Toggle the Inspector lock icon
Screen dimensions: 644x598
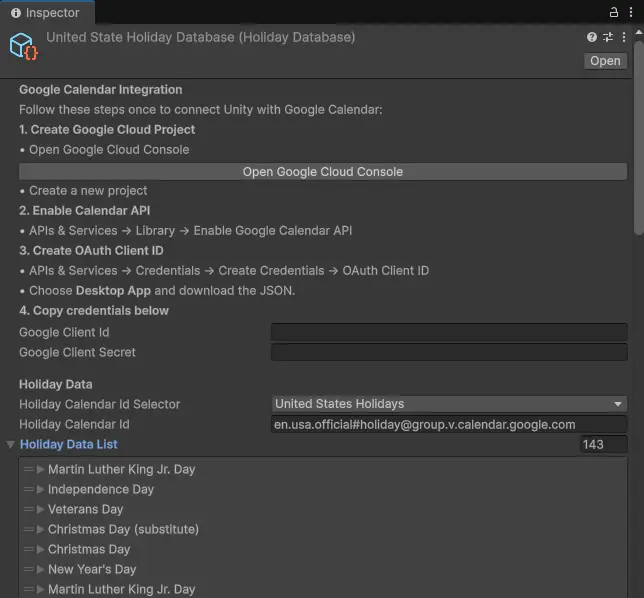point(614,12)
